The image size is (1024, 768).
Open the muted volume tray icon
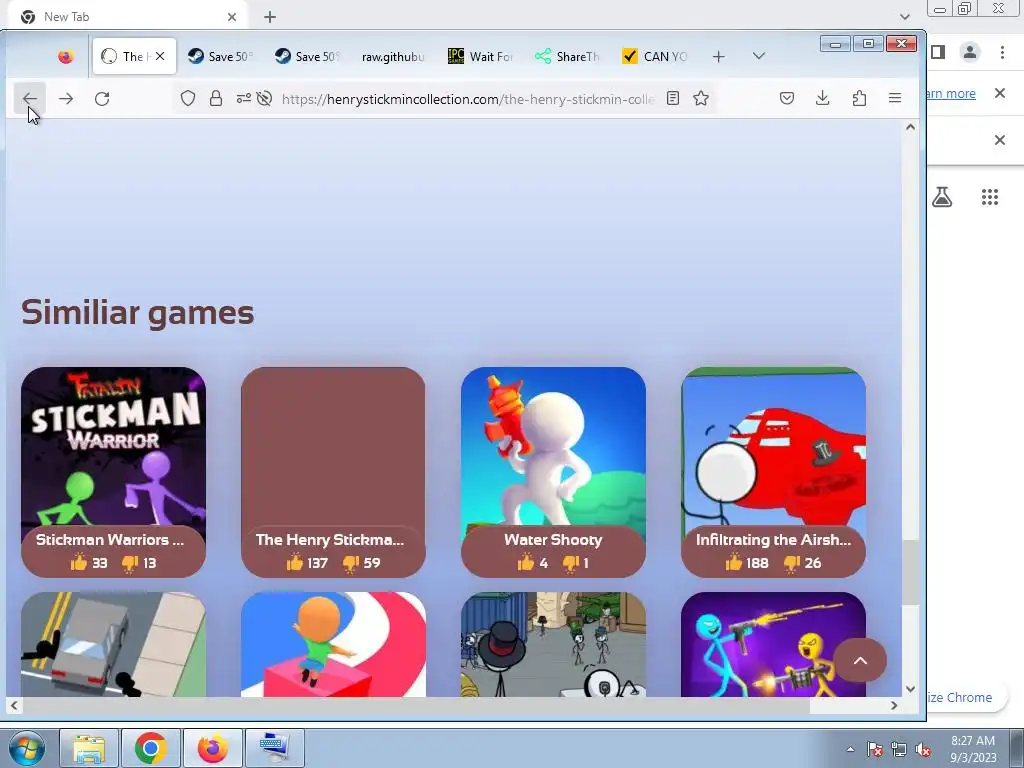click(x=923, y=750)
